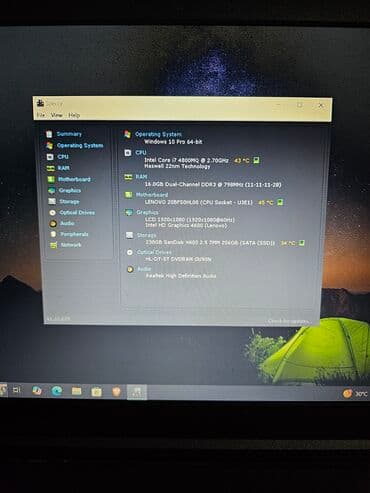Click the 34 °C storage temperature value
Viewport: 370px width, 493px height.
click(x=288, y=243)
